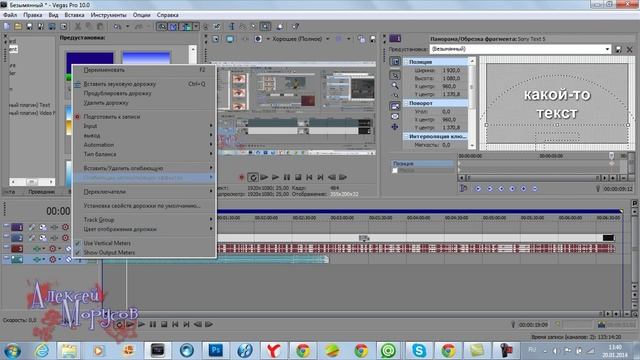The image size is (640, 360).
Task: Toggle loop playback in preview transport
Action: point(253,177)
